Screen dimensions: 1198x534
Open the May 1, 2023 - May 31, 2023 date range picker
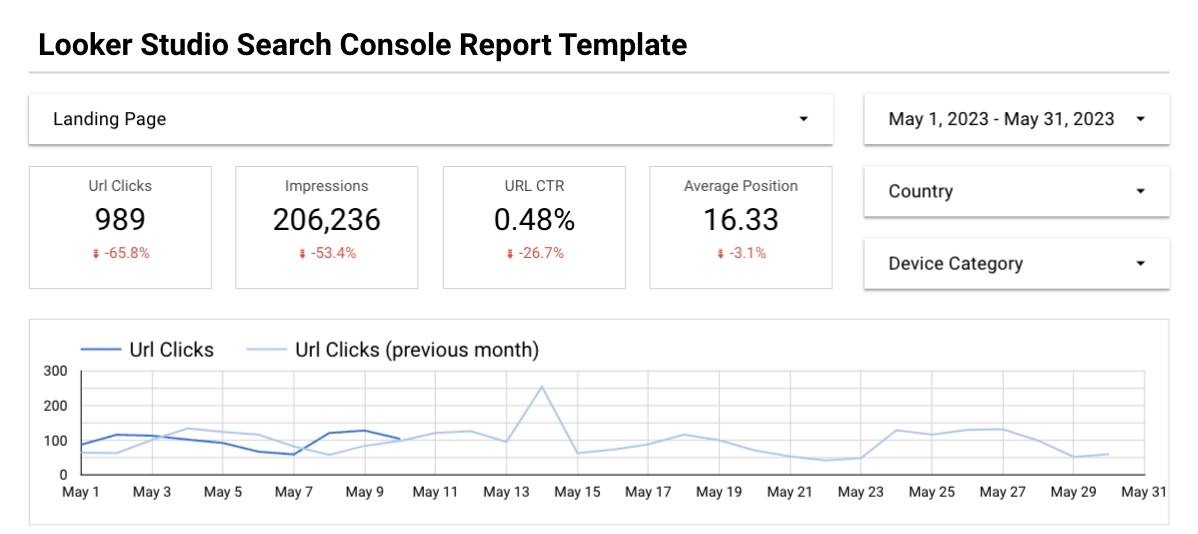pyautogui.click(x=1016, y=119)
